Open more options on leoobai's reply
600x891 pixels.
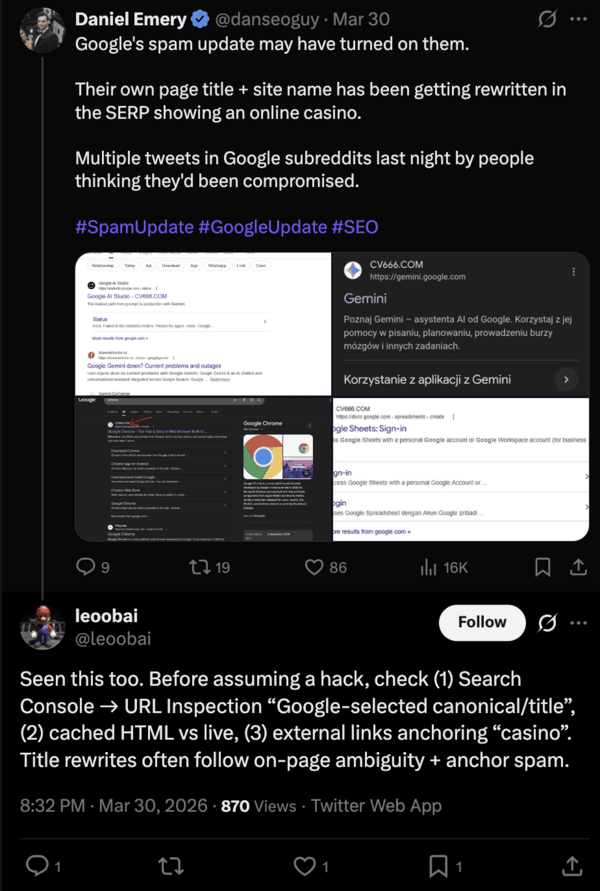click(x=579, y=623)
